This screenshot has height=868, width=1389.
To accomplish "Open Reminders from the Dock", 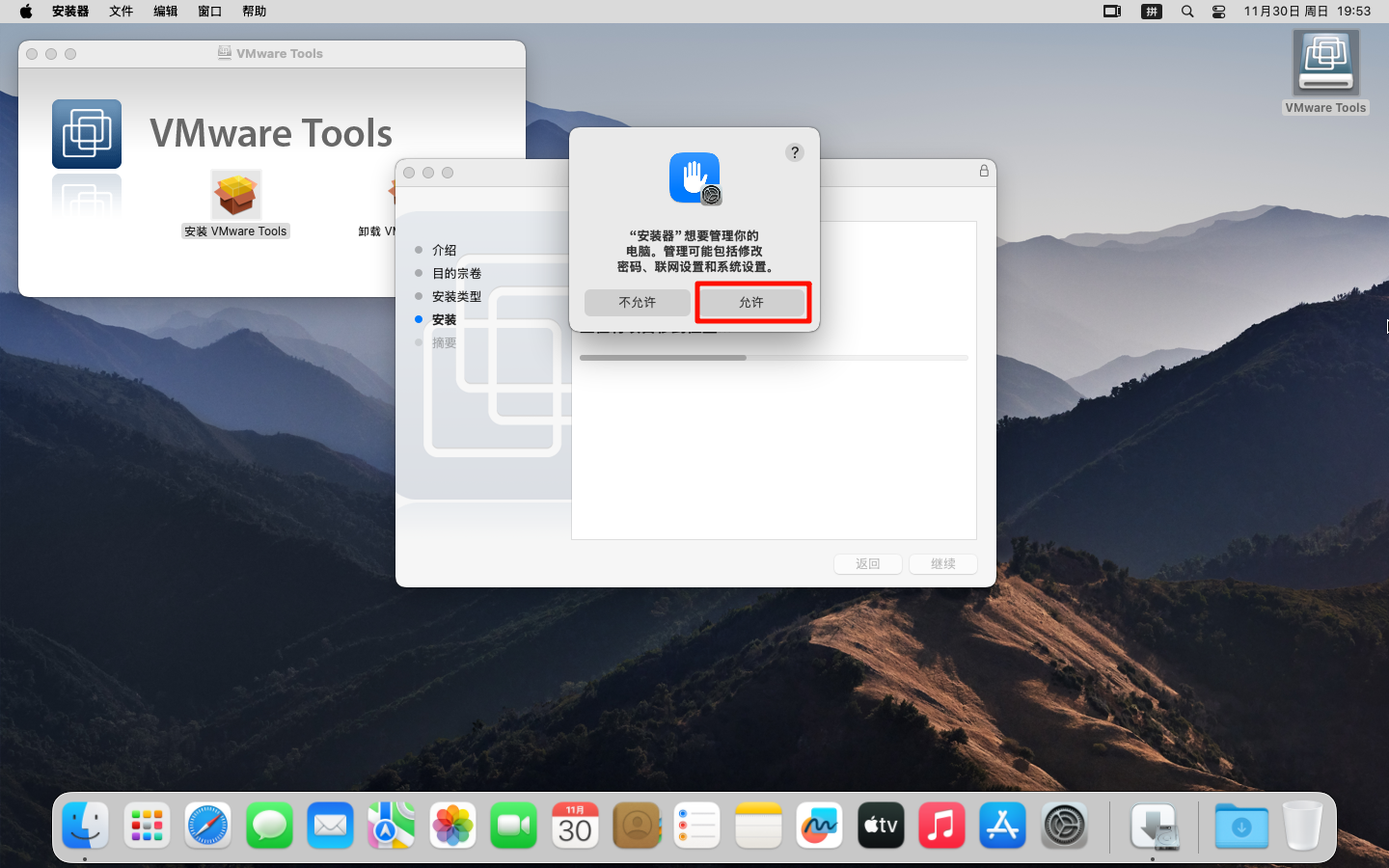I will coord(697,826).
